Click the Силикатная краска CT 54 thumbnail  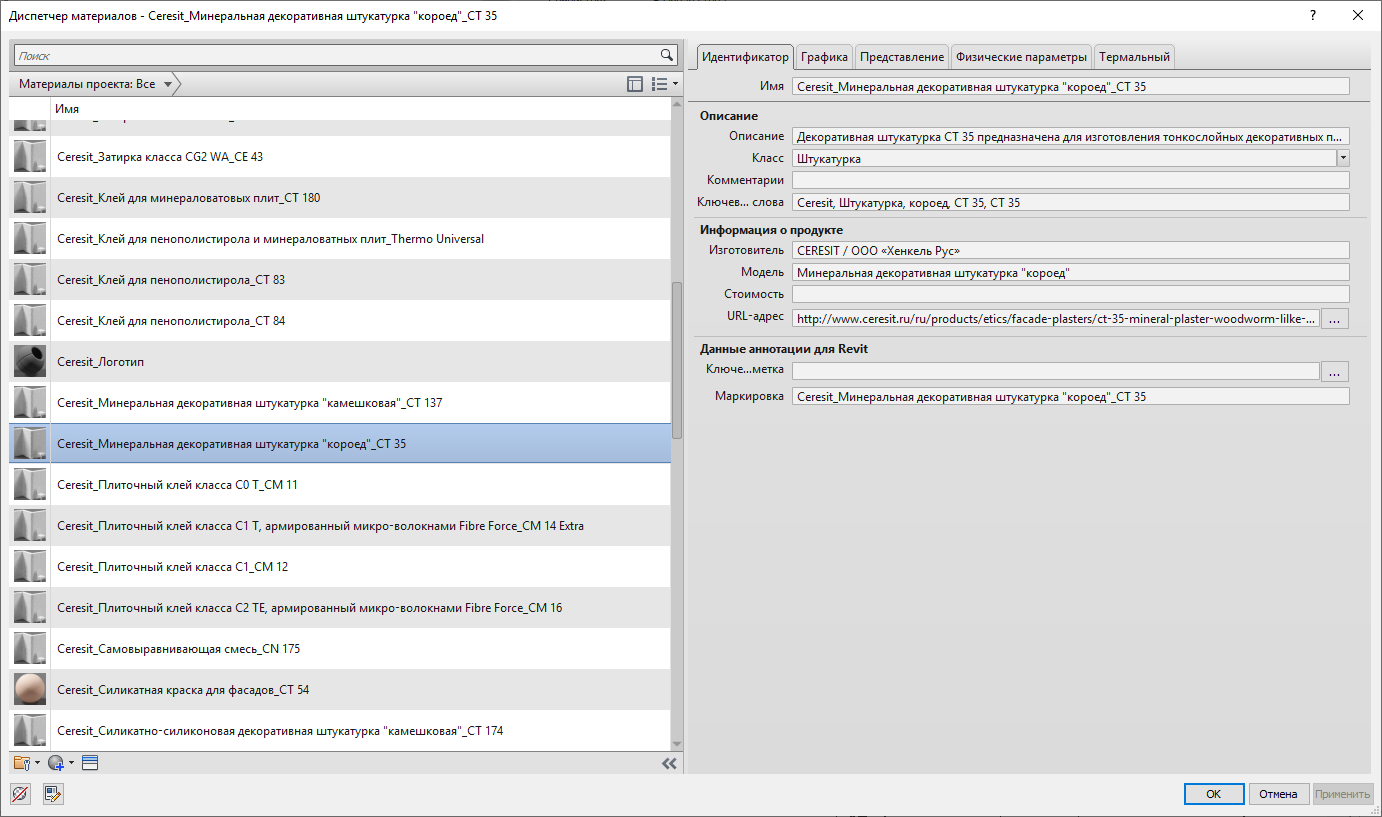[30, 689]
